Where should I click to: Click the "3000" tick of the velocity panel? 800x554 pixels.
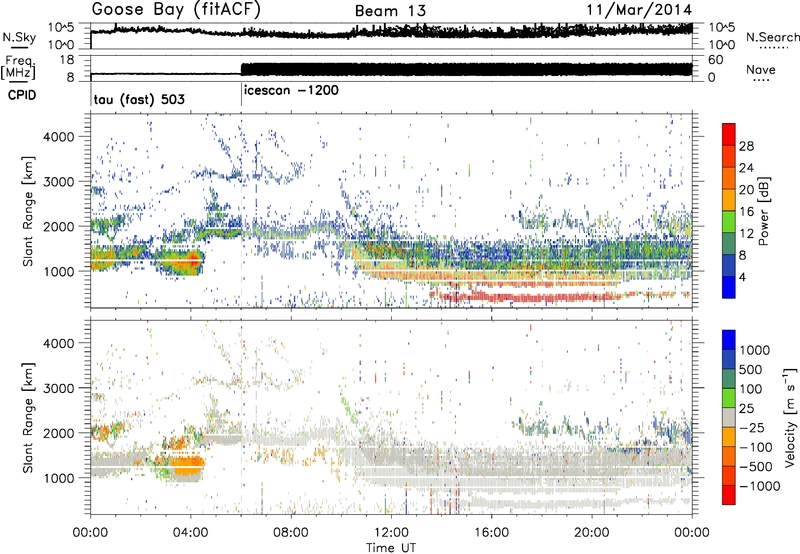(x=58, y=388)
